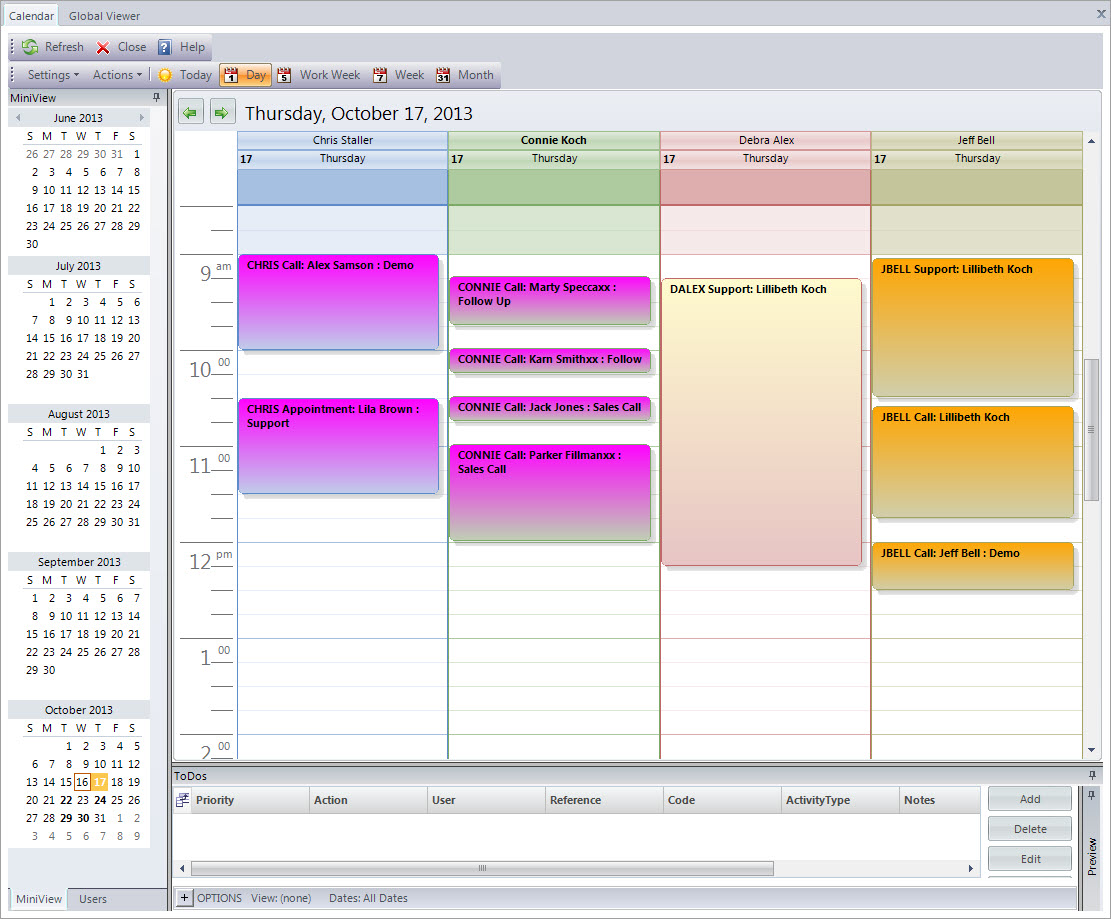Open the vertical Preview tab
This screenshot has width=1111, height=919.
[x=1092, y=856]
